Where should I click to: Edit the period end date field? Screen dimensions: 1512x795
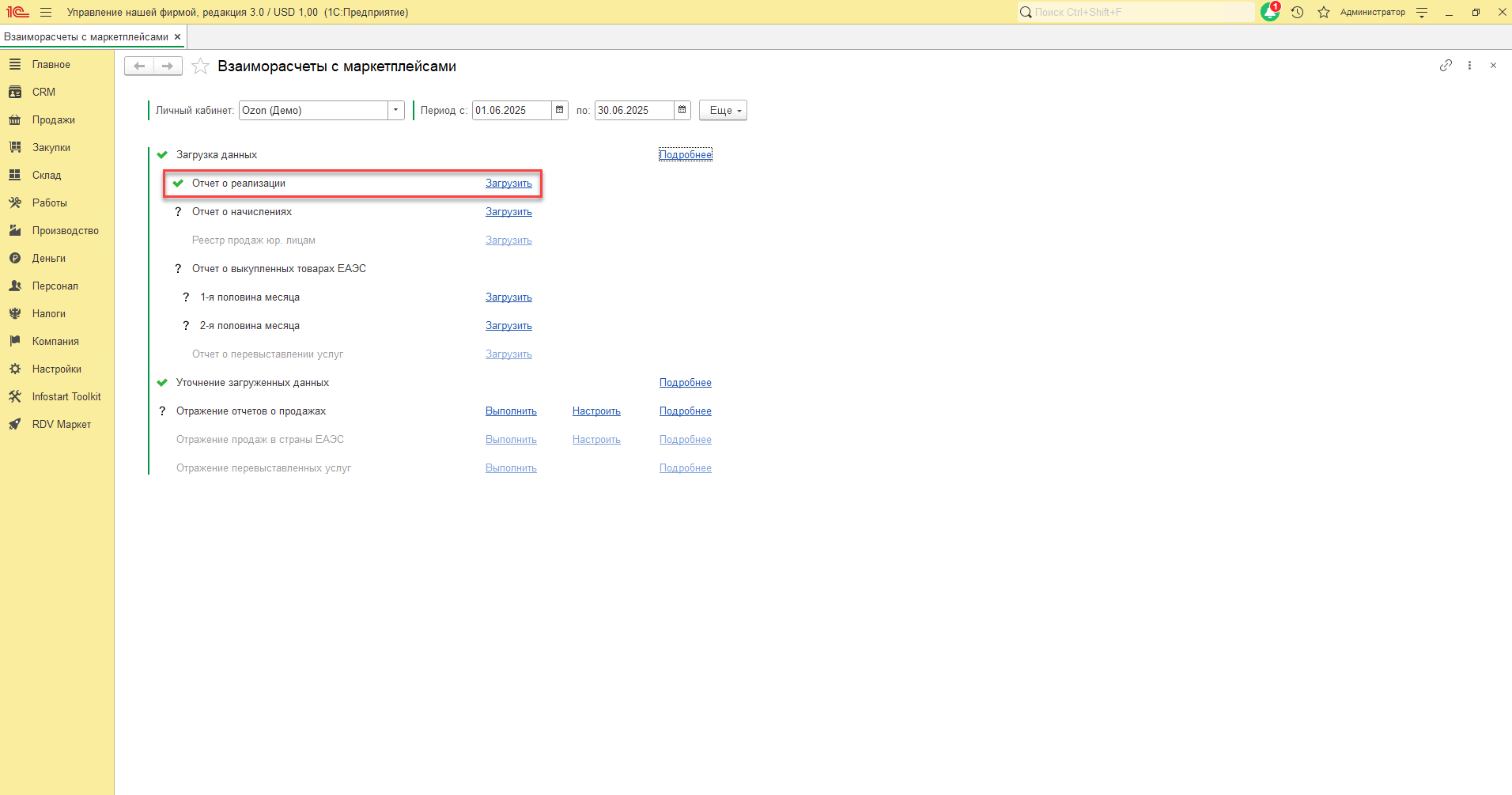(x=634, y=110)
